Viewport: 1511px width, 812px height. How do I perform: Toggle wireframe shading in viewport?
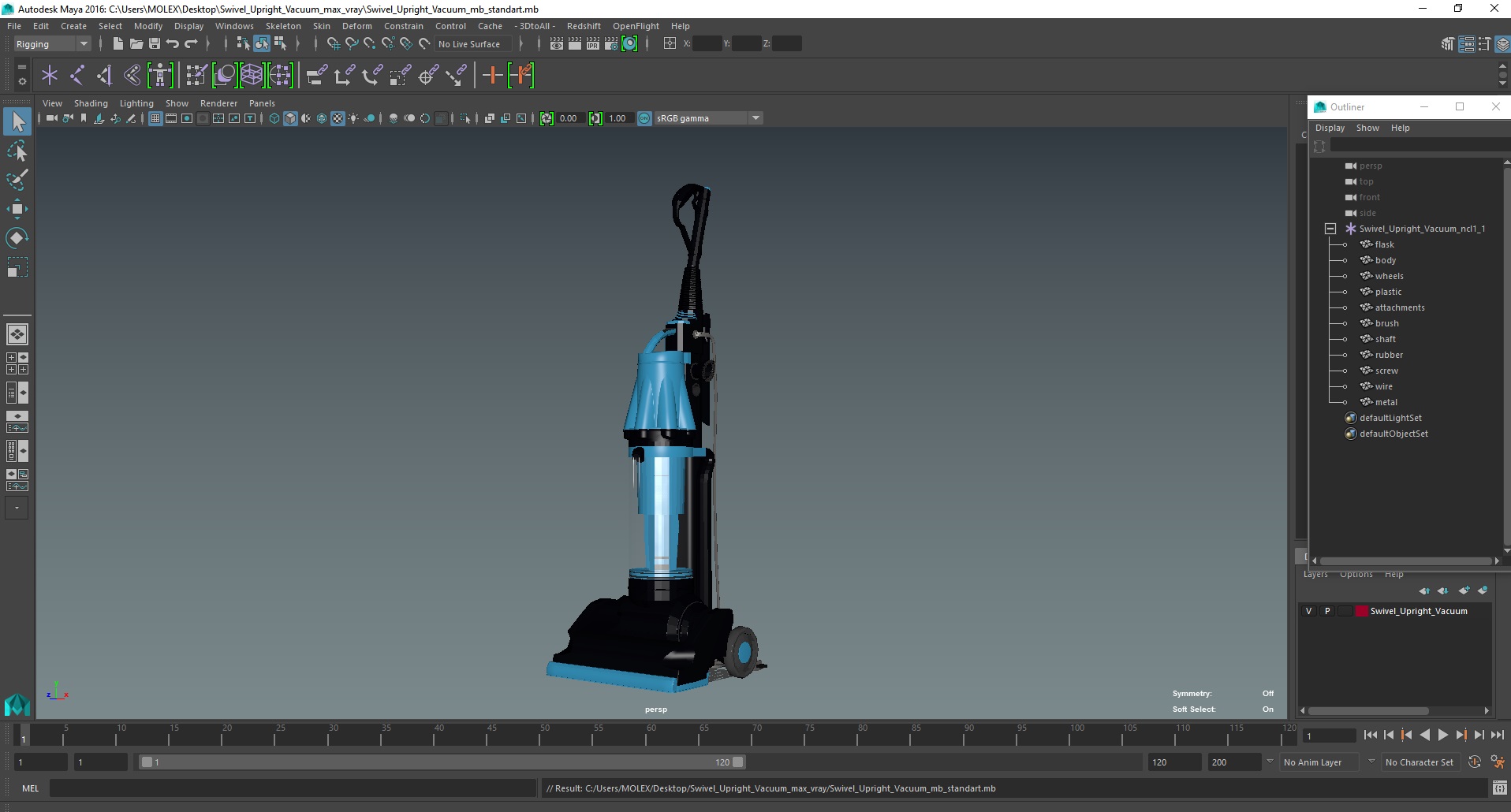point(274,118)
